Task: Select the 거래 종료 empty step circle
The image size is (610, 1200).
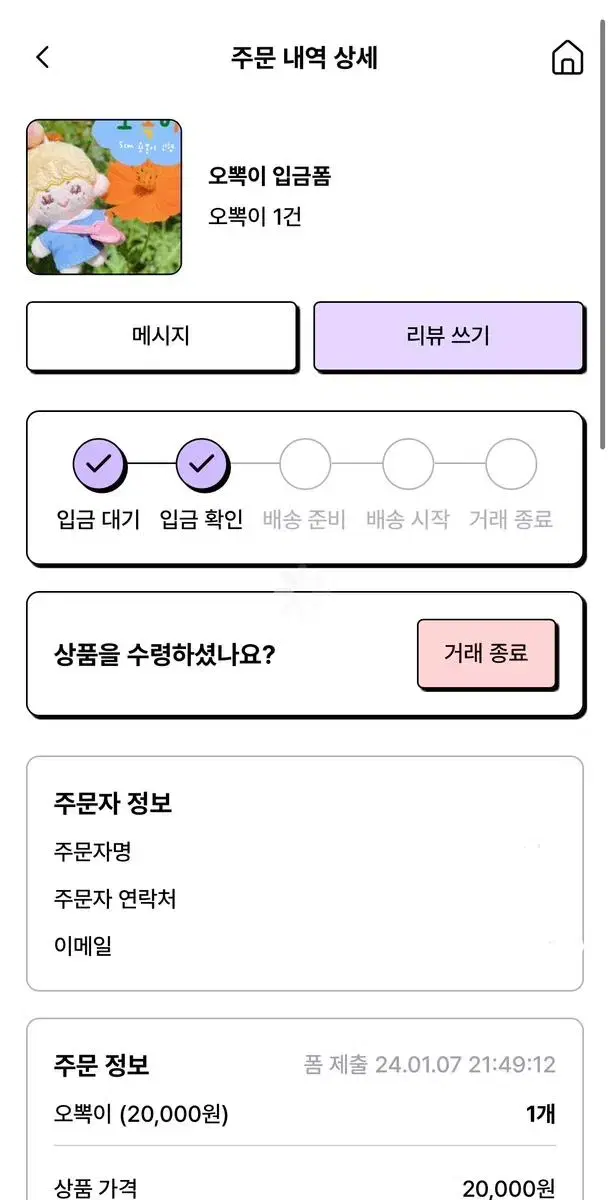Action: tap(511, 464)
